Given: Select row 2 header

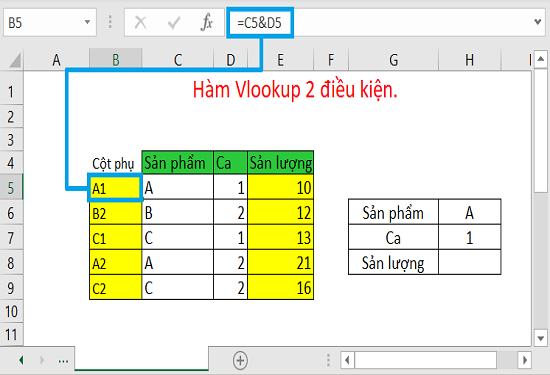Looking at the screenshot, I should [11, 116].
